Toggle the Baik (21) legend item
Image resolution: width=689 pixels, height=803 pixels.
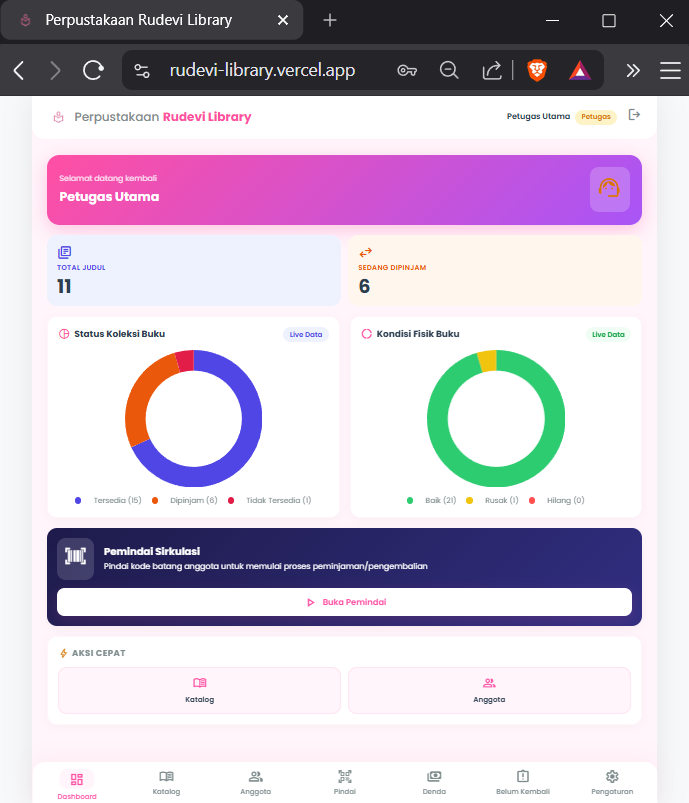point(431,500)
